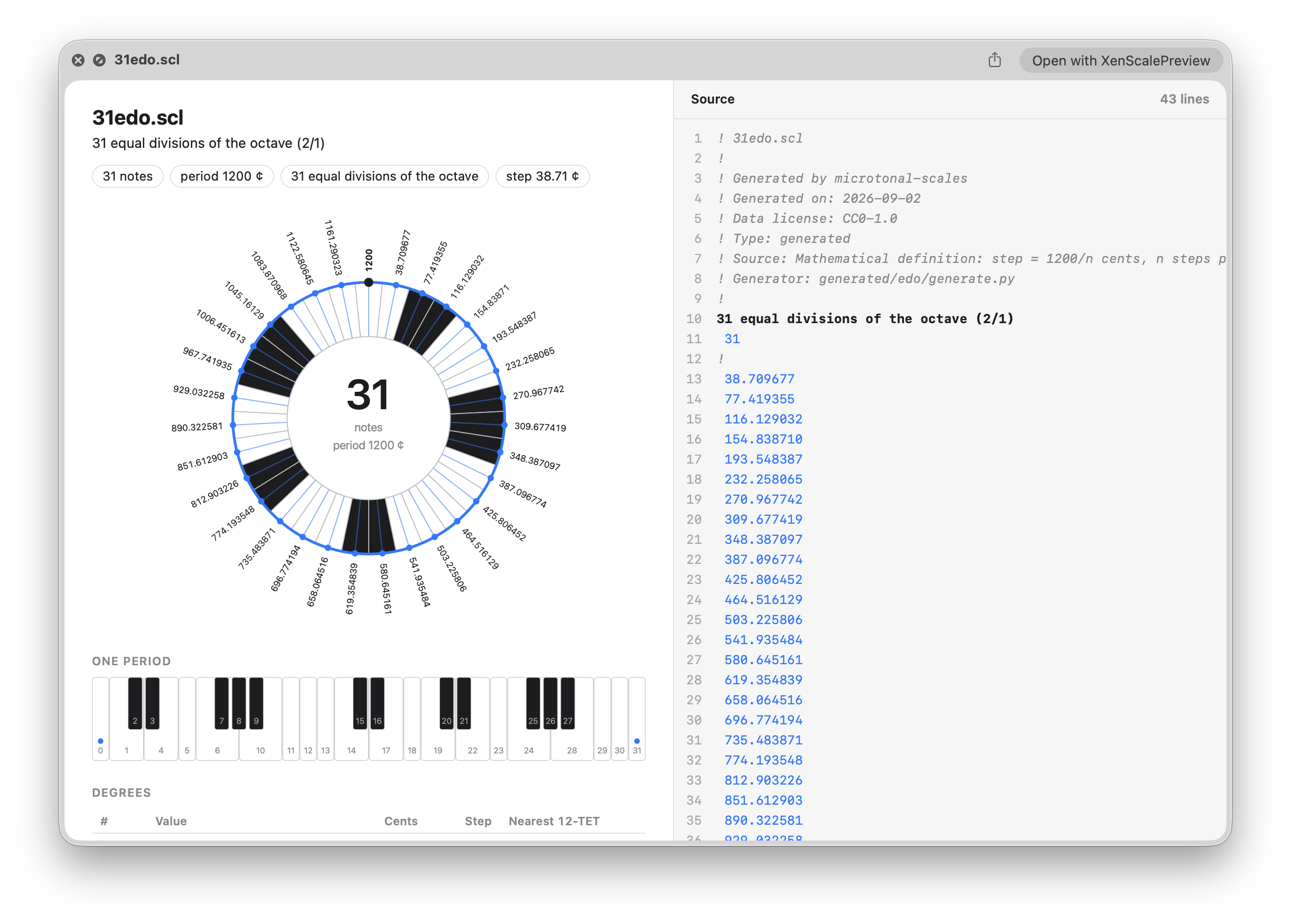Click the 1200 root dot on wheel
The image size is (1291, 924).
369,282
